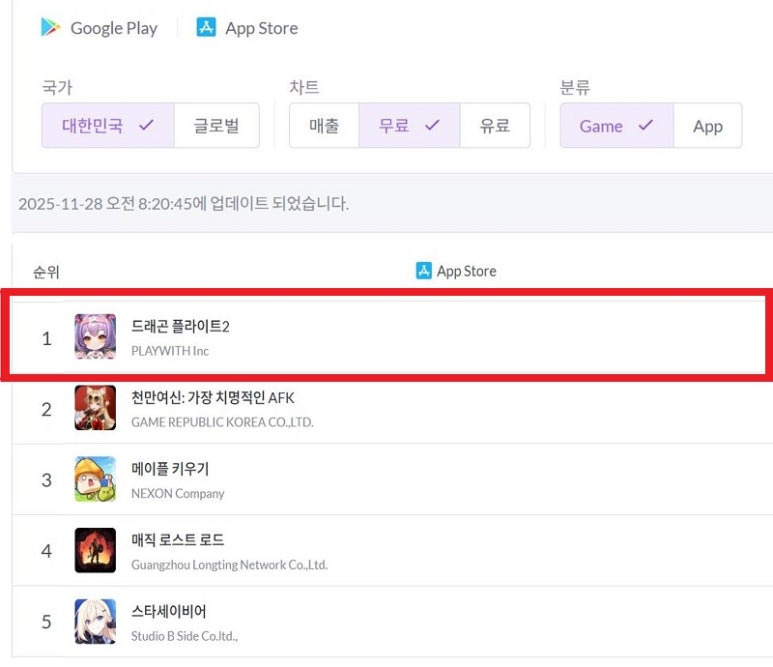Choose the 유료 chart filter
The height and width of the screenshot is (667, 773).
(495, 125)
